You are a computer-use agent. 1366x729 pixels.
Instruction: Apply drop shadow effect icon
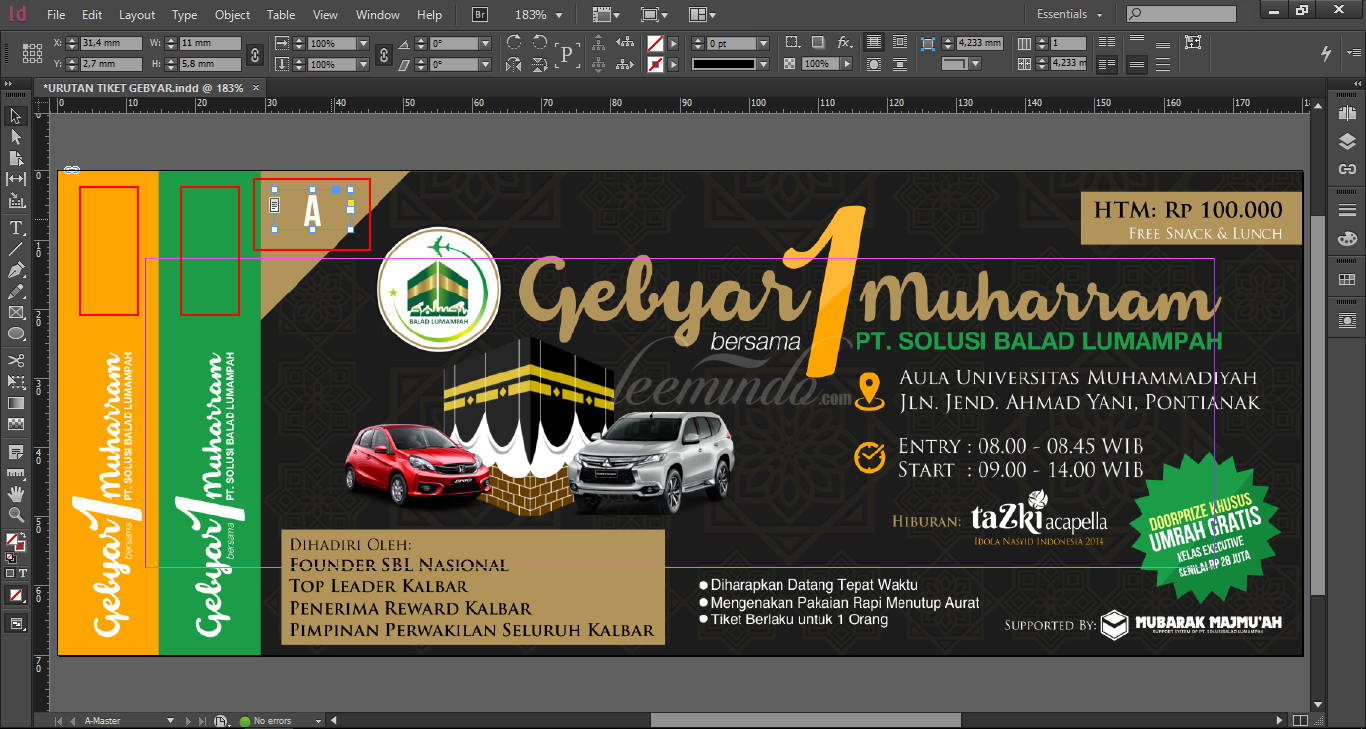click(818, 43)
